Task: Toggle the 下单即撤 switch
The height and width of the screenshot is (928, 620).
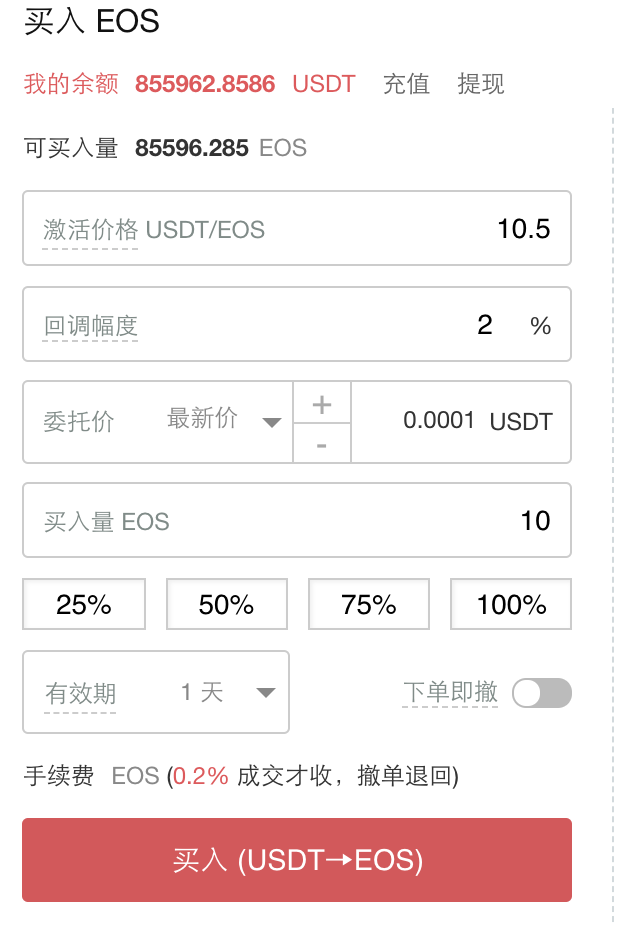Action: click(541, 692)
